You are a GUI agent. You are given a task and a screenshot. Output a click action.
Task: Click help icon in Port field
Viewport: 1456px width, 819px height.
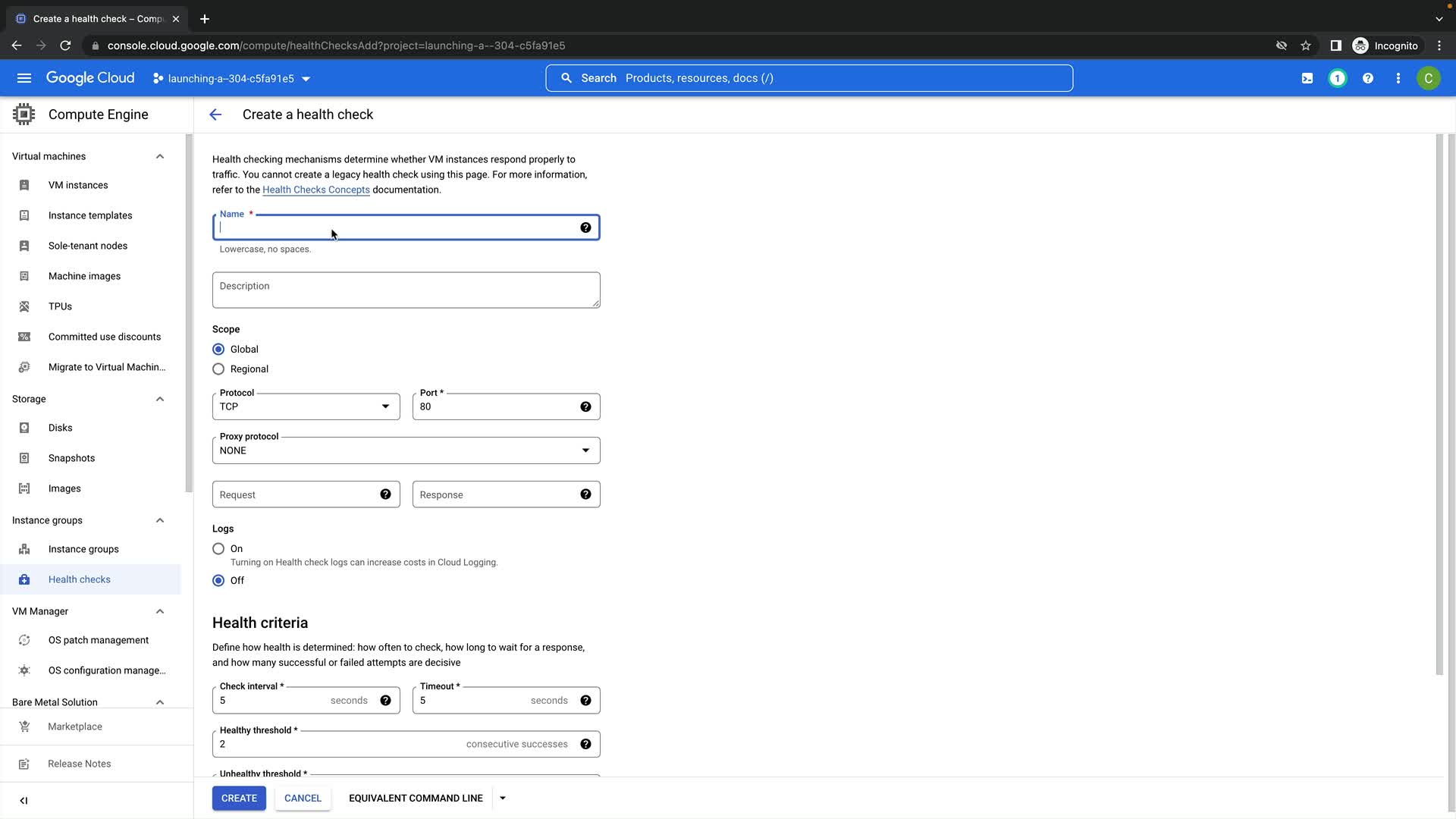tap(585, 406)
